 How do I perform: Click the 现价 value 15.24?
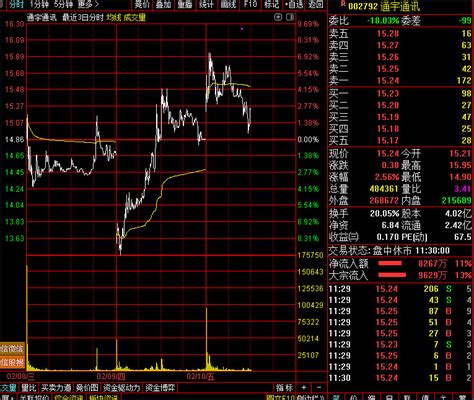coord(388,154)
